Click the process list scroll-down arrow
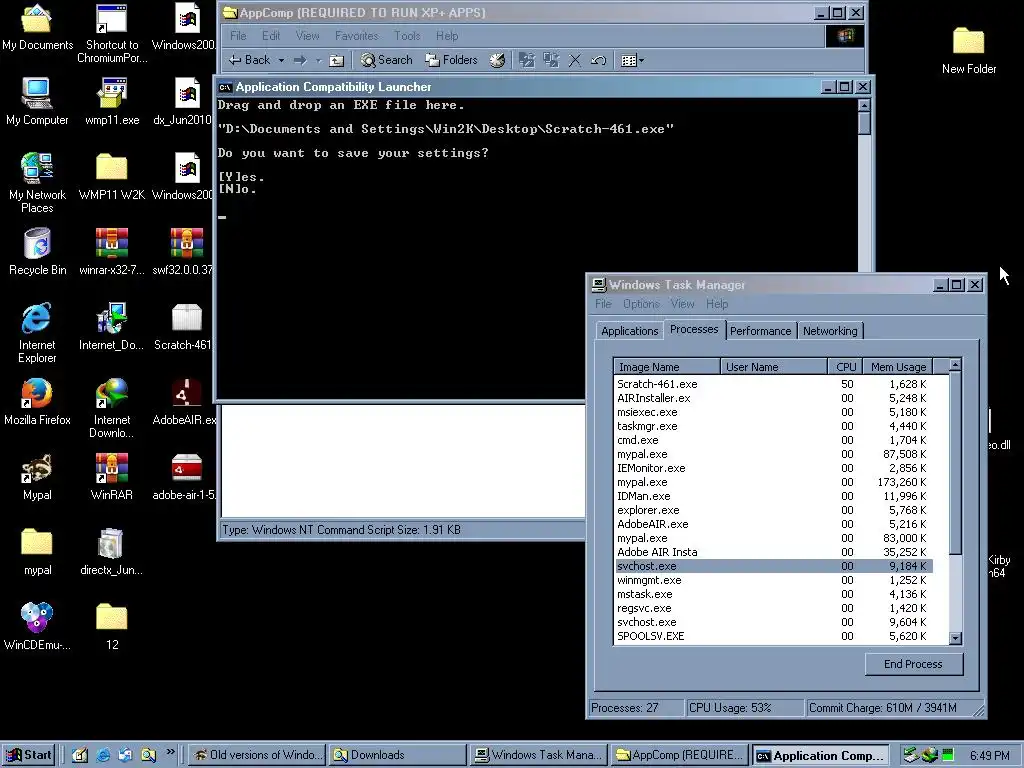The image size is (1024, 768). tap(955, 638)
